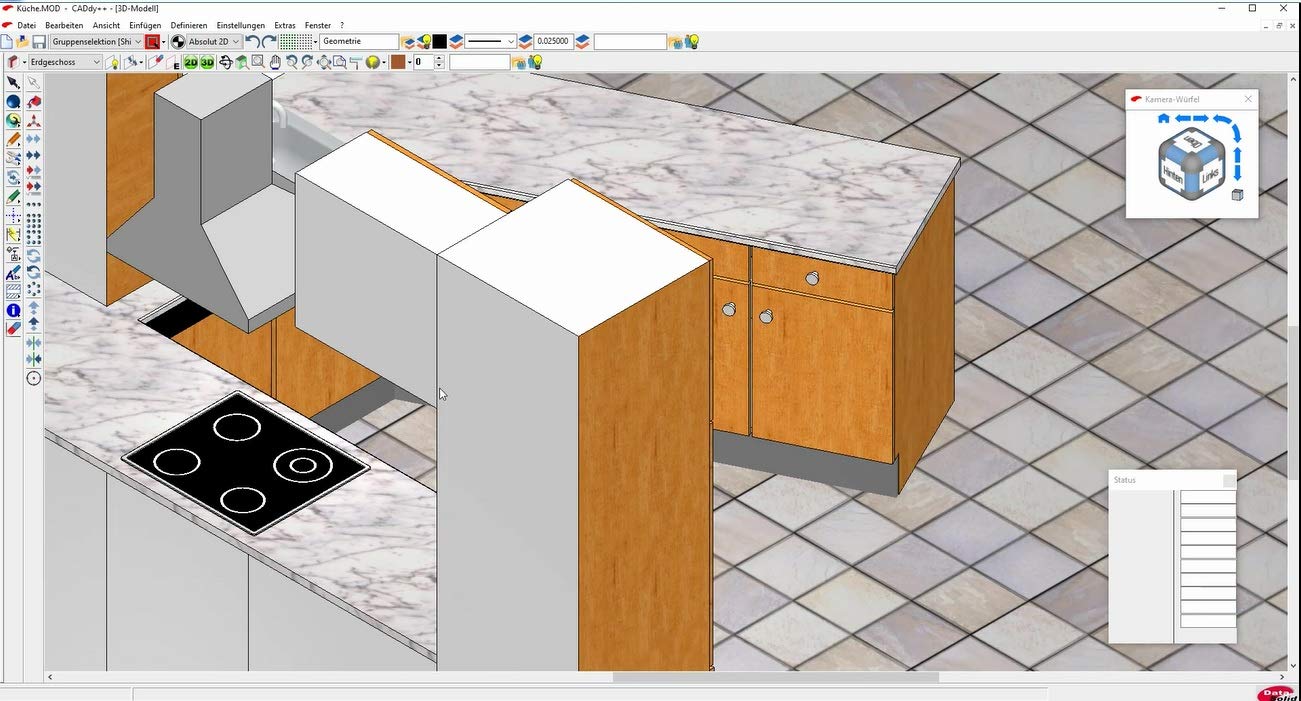The height and width of the screenshot is (701, 1301).
Task: Open the Absolut 2D dropdown
Action: point(214,42)
